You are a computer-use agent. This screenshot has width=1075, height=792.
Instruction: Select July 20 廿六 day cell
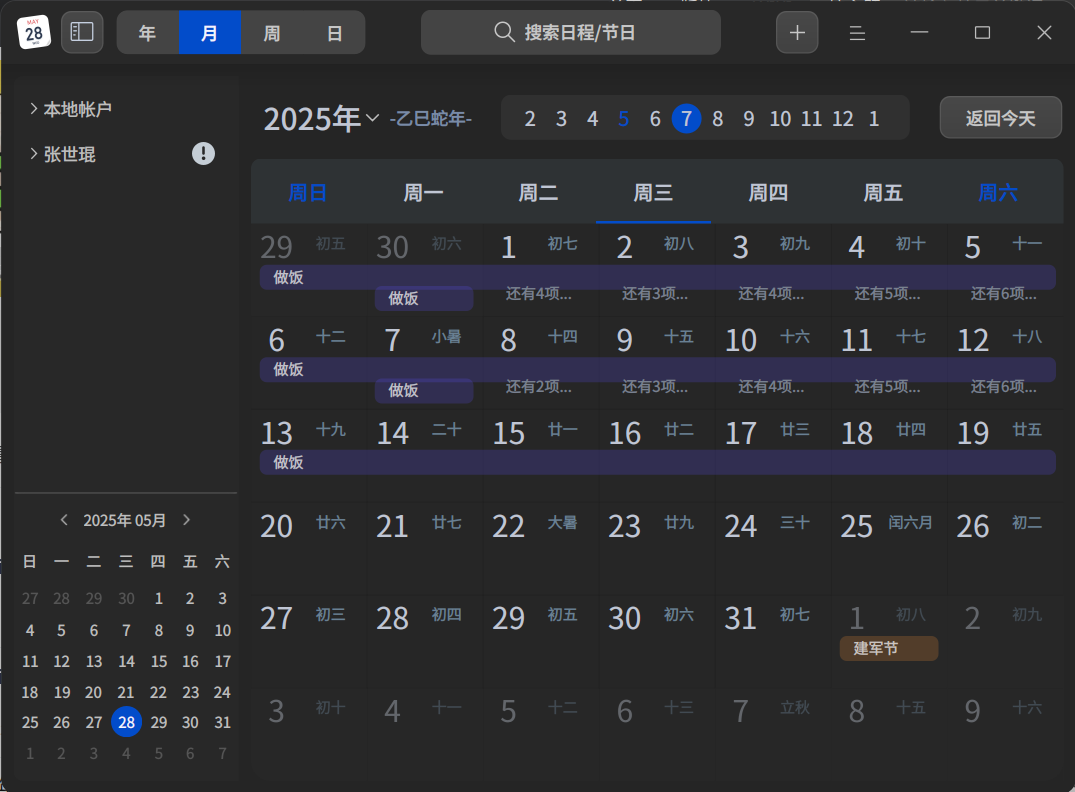(308, 549)
